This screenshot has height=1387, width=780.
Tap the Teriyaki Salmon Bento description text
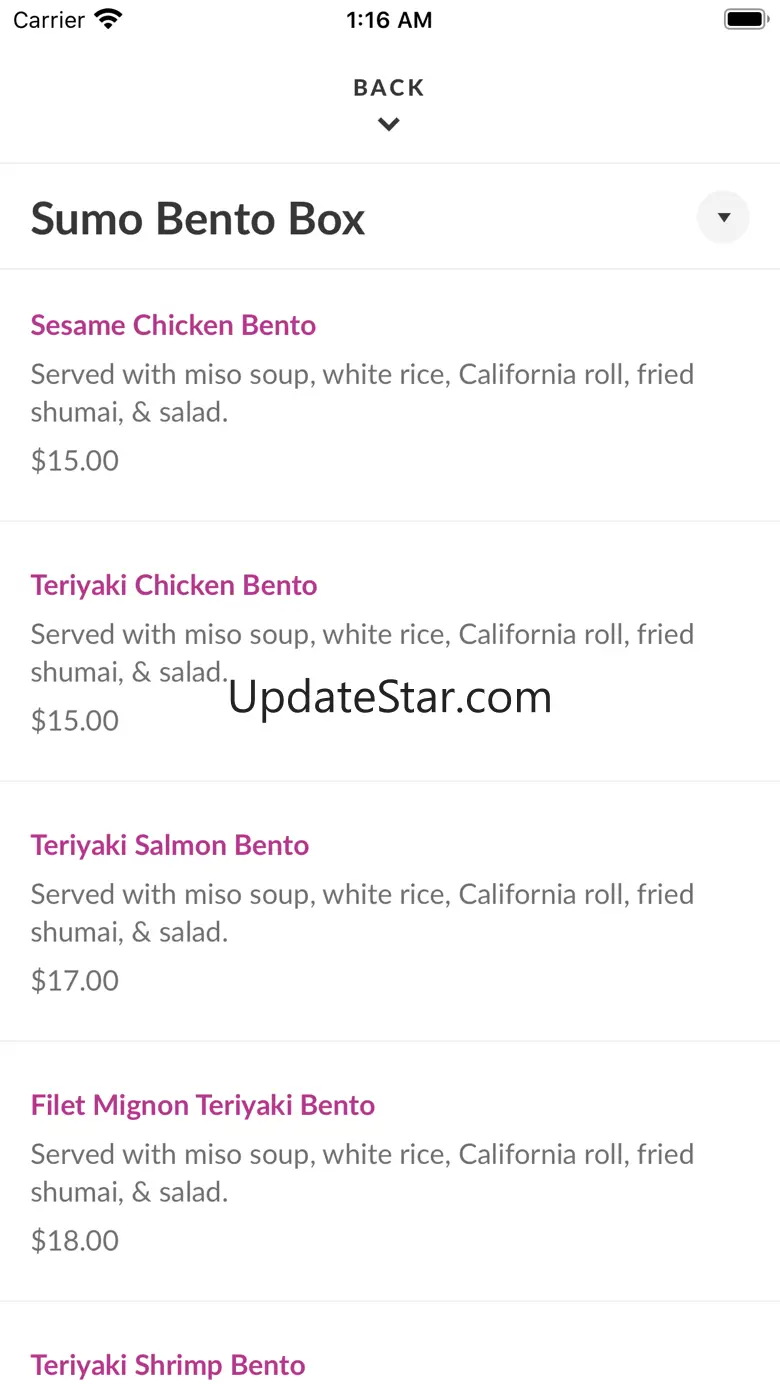(x=362, y=913)
